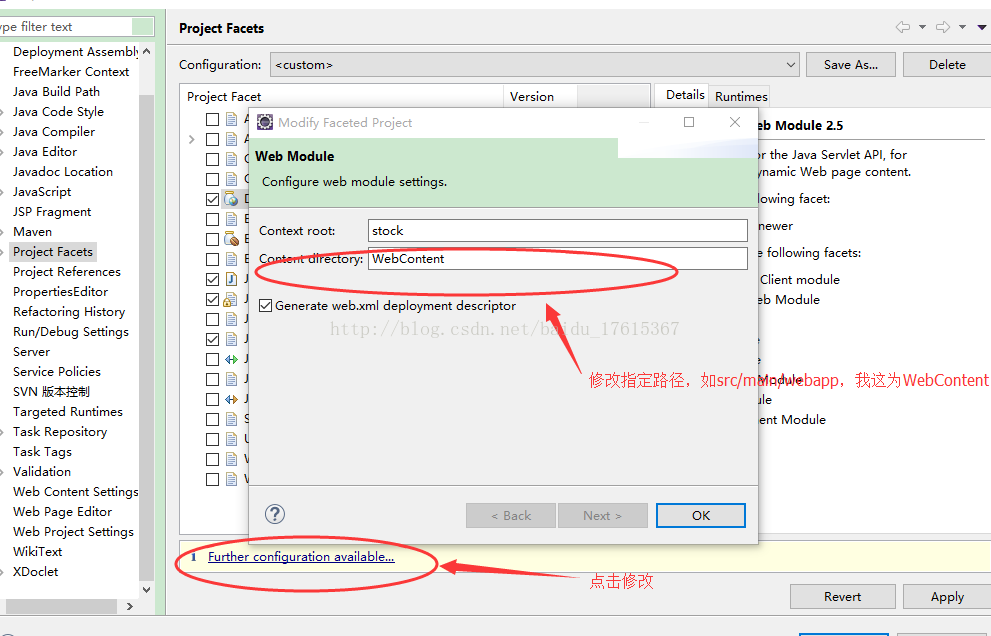Click the back arrow in the Project Facets toolbar
Image resolution: width=991 pixels, height=636 pixels.
coord(903,27)
